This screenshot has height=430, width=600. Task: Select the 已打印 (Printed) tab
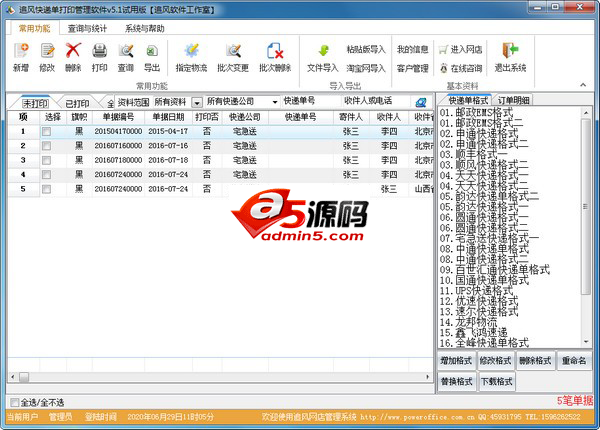point(76,103)
